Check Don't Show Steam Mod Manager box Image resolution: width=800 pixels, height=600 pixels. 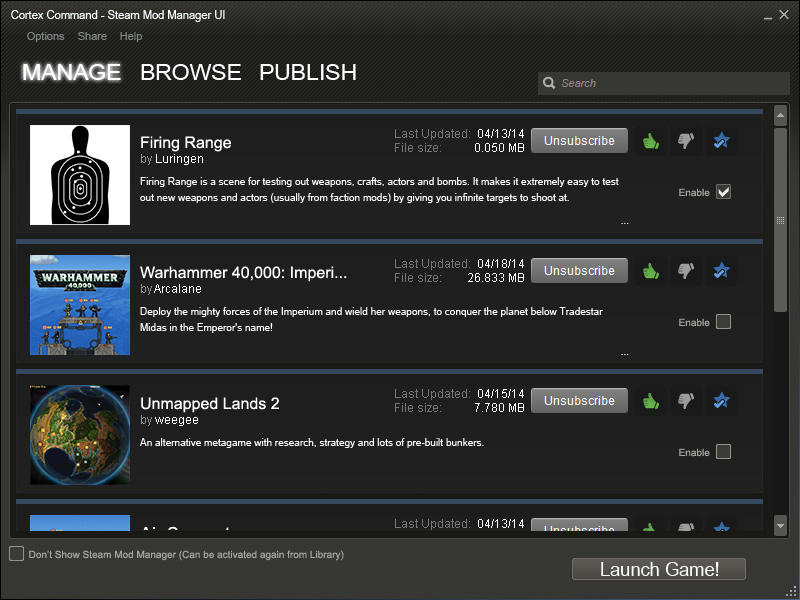[x=16, y=554]
